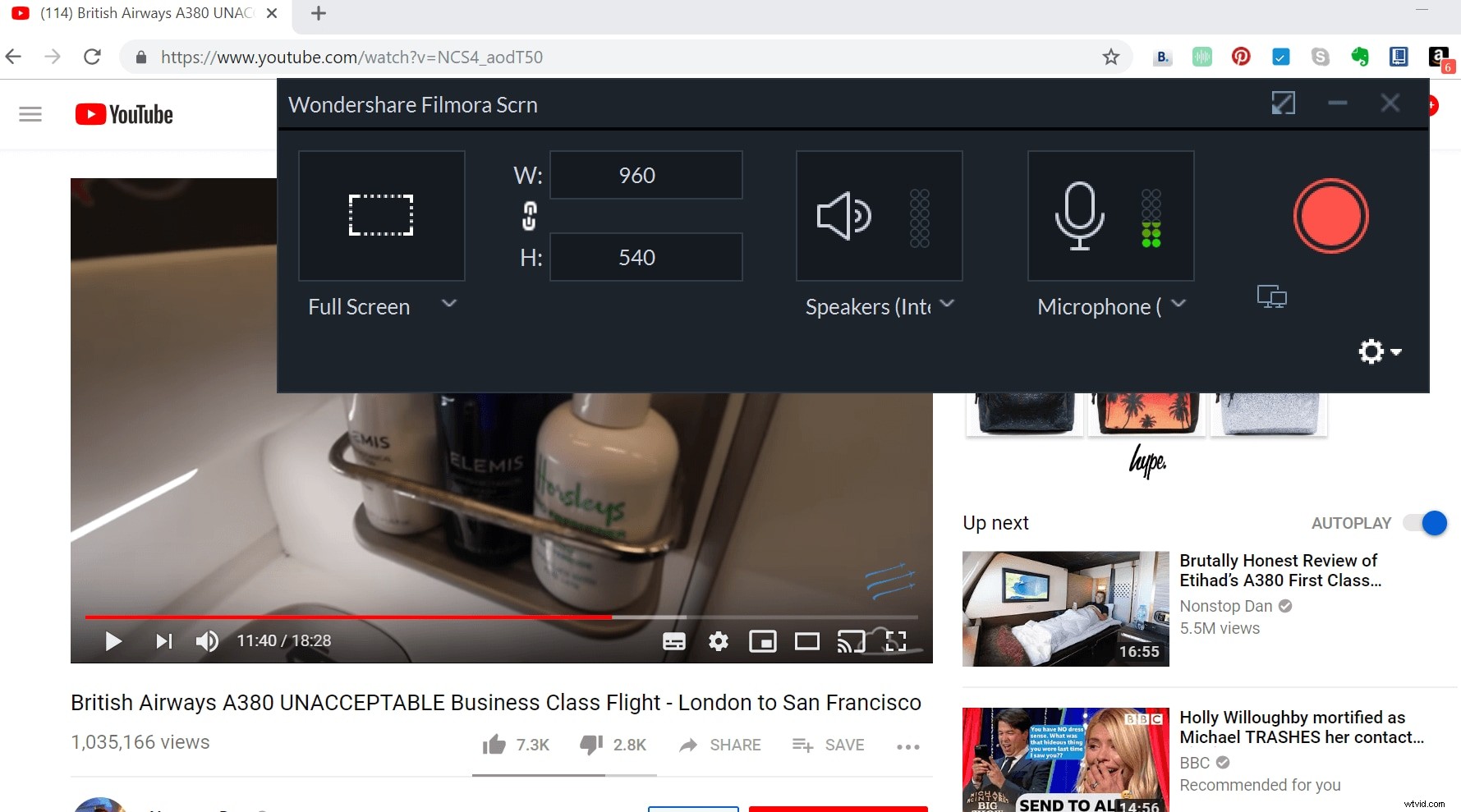This screenshot has height=812, width=1461.
Task: Open Filmora Scrn settings via the gear icon
Action: click(1371, 351)
